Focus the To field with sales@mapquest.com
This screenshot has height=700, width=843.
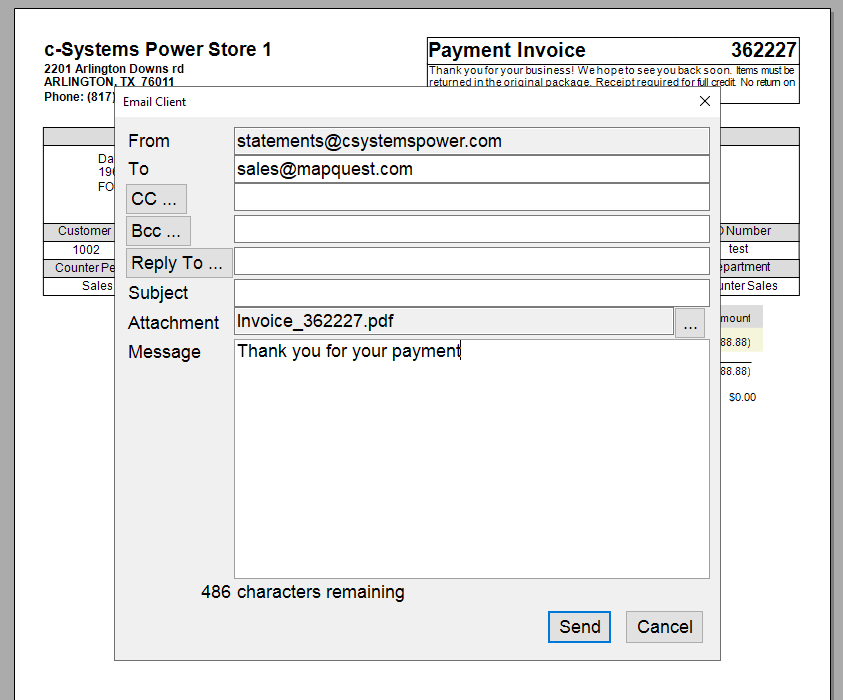pyautogui.click(x=471, y=169)
